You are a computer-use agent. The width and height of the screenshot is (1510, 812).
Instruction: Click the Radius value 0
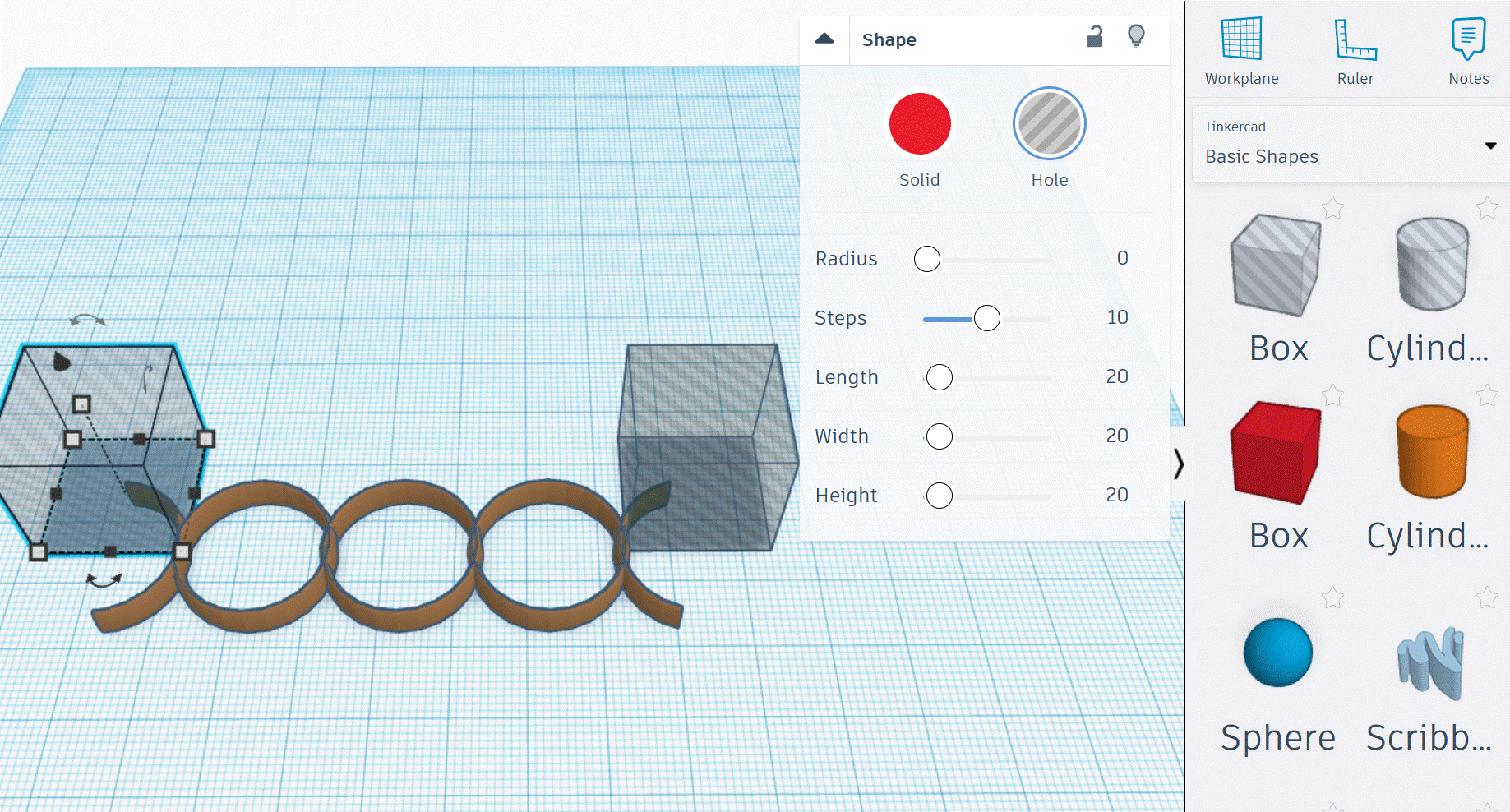click(1122, 258)
